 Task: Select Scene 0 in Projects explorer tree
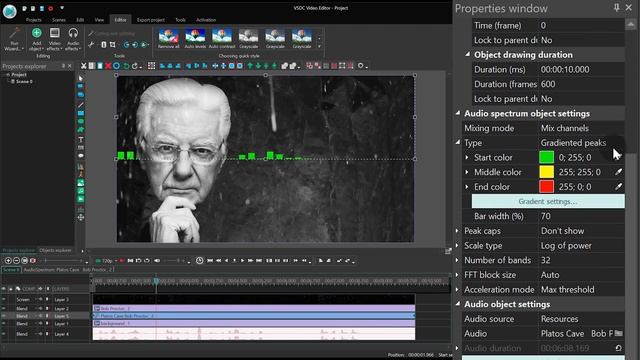point(22,82)
